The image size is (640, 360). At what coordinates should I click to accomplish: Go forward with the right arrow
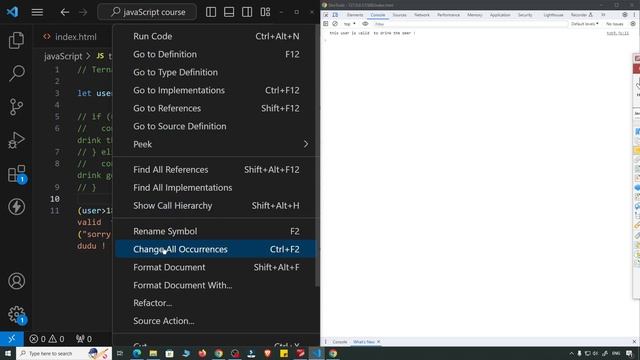83,12
